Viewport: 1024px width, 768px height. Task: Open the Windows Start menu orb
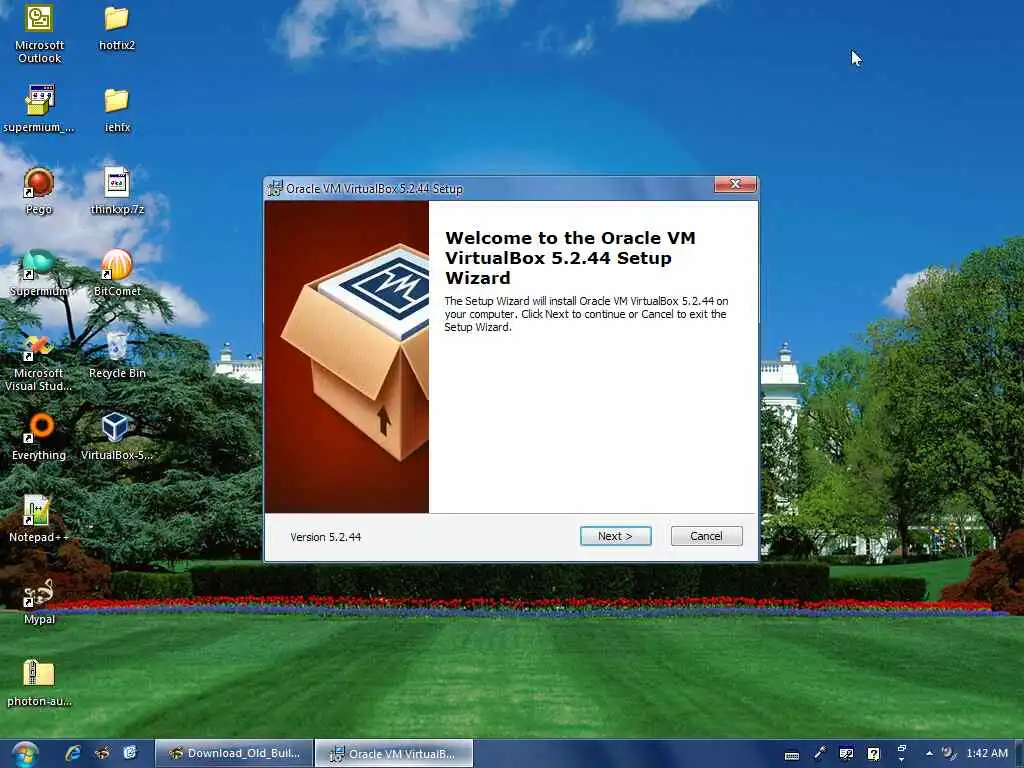point(24,754)
